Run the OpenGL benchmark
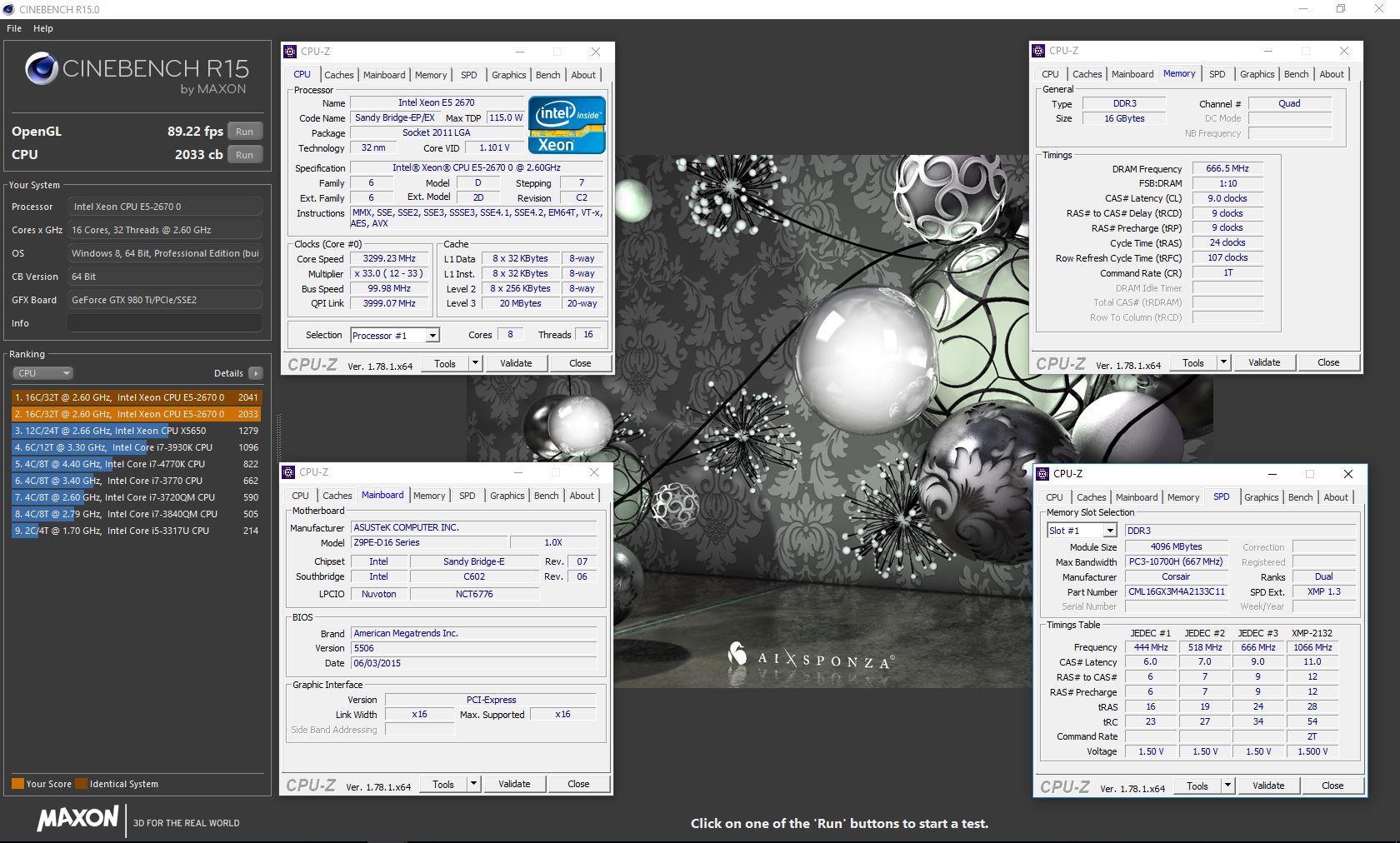 click(244, 132)
